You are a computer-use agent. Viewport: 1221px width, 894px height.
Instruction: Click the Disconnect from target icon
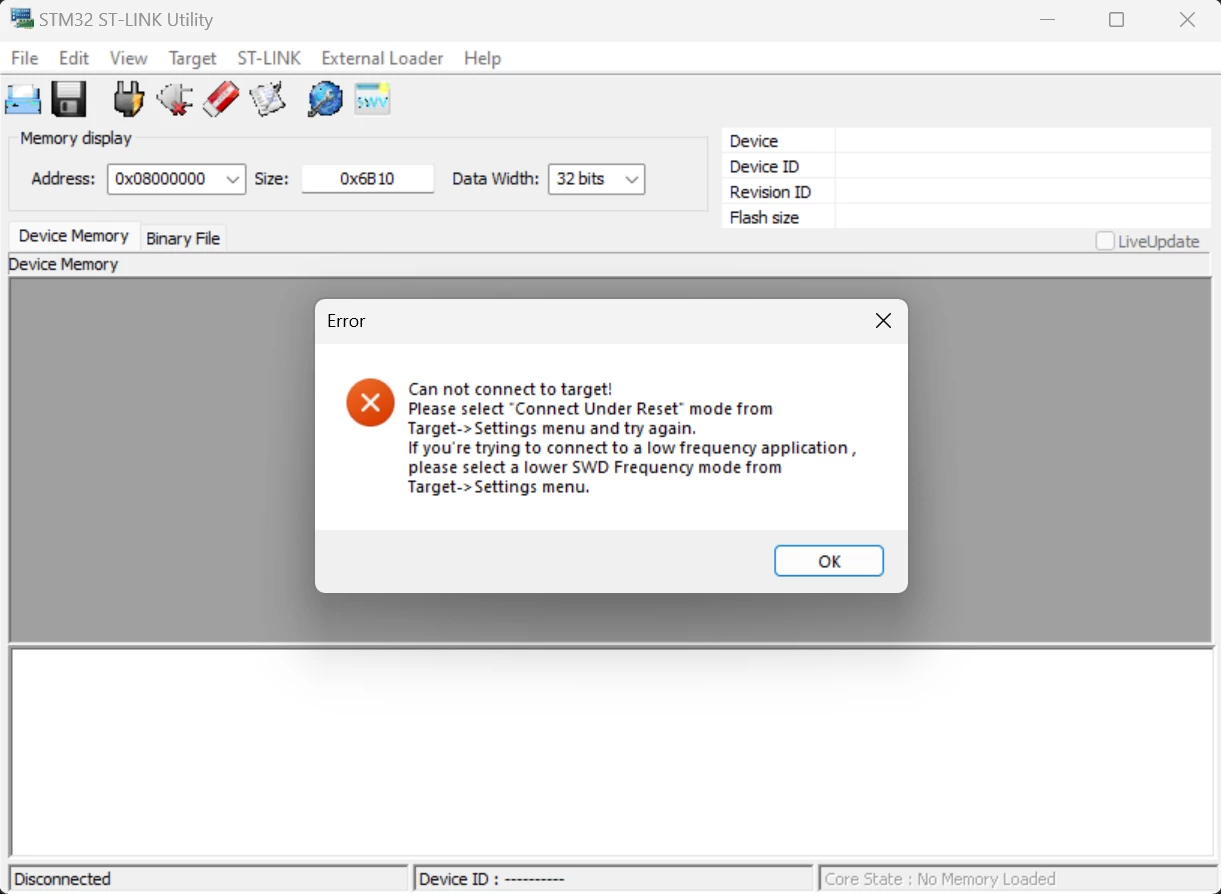click(x=174, y=99)
